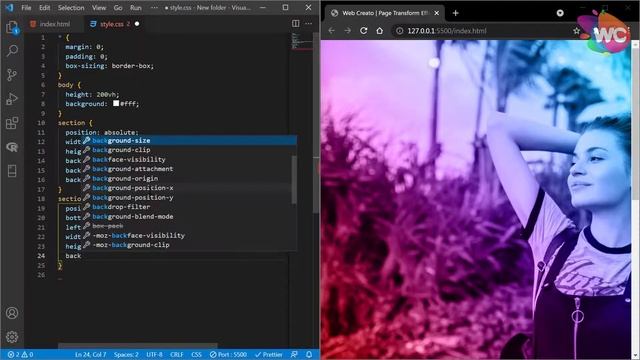Click line number 24 in gutter
The image size is (640, 360).
tap(41, 256)
